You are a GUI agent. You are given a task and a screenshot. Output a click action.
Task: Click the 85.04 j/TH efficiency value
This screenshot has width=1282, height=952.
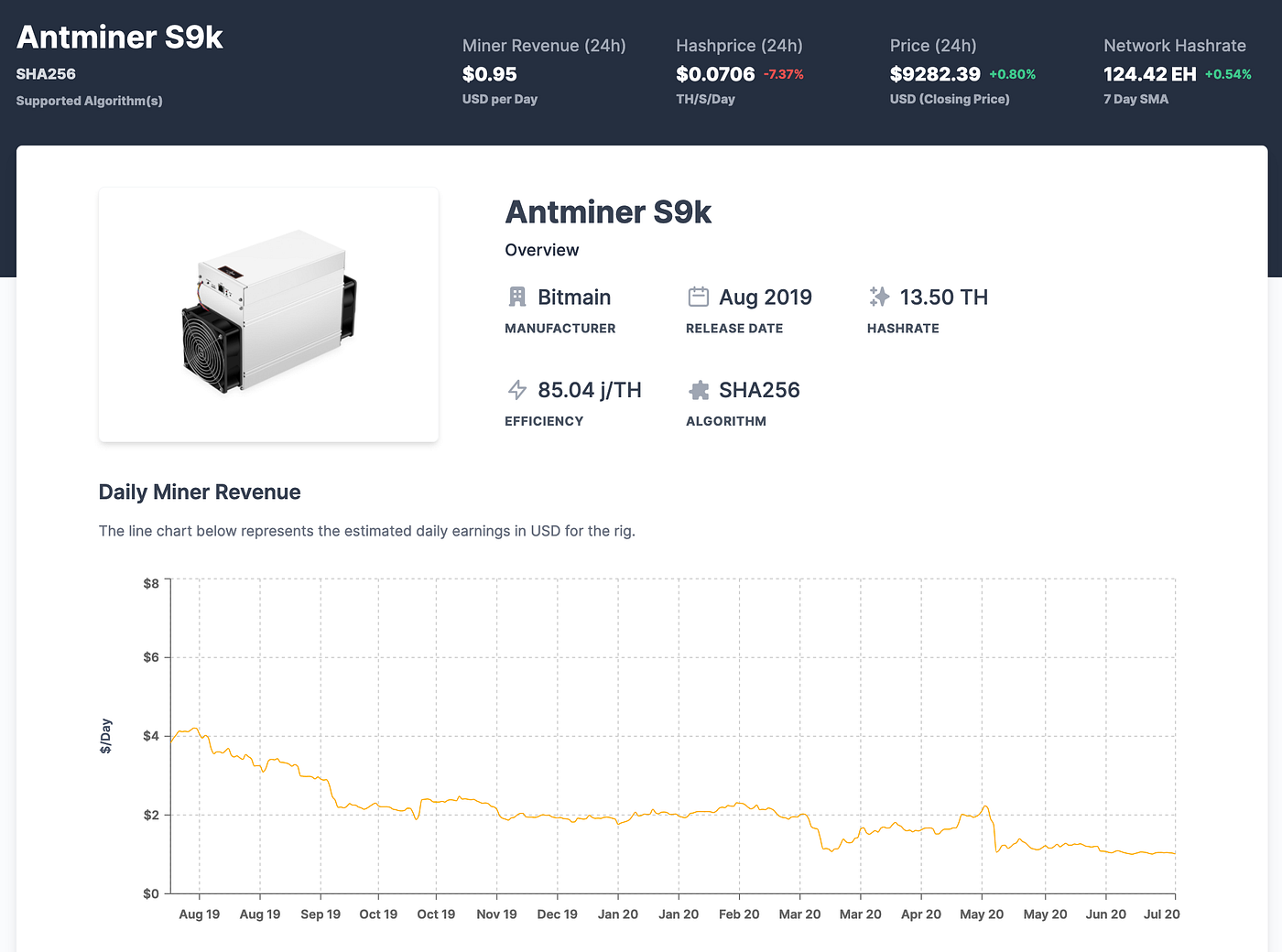[590, 390]
